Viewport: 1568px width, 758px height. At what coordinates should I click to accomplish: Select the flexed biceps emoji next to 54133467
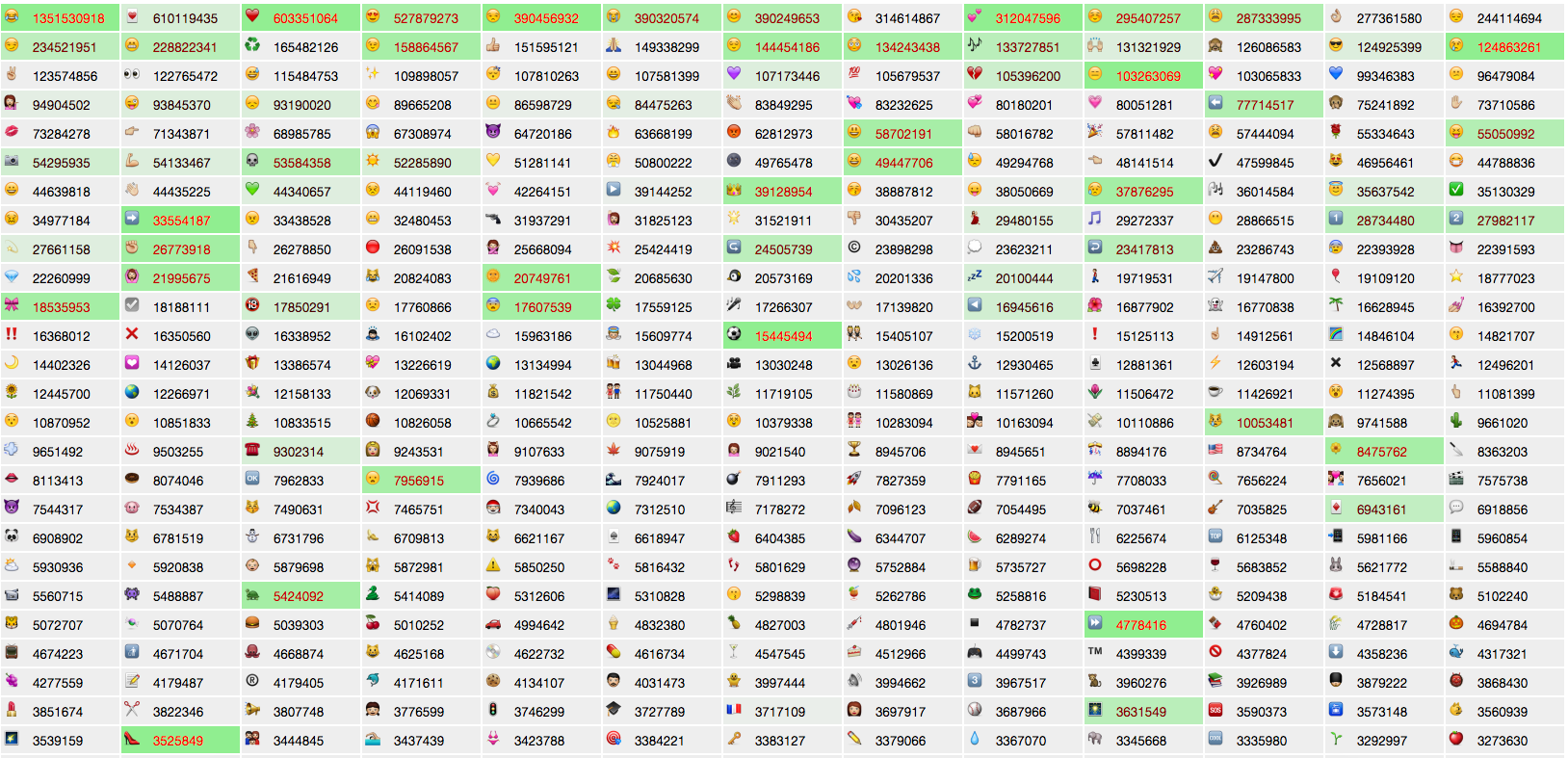coord(132,161)
